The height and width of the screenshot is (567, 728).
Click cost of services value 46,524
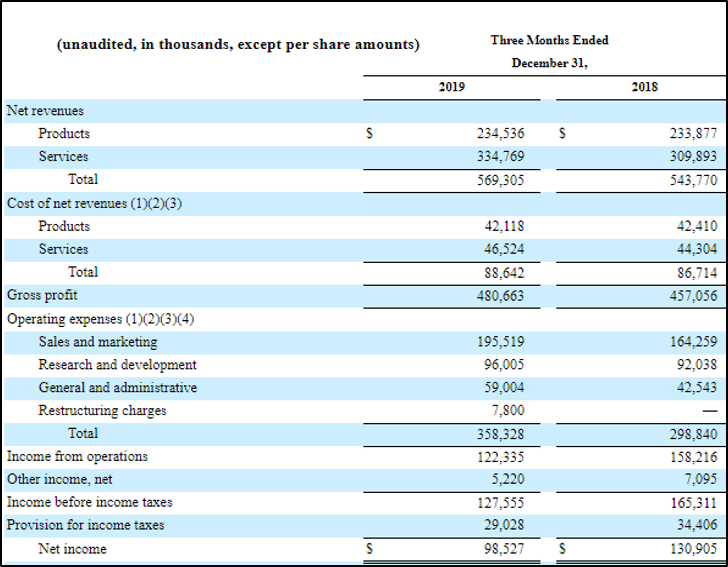(x=504, y=249)
